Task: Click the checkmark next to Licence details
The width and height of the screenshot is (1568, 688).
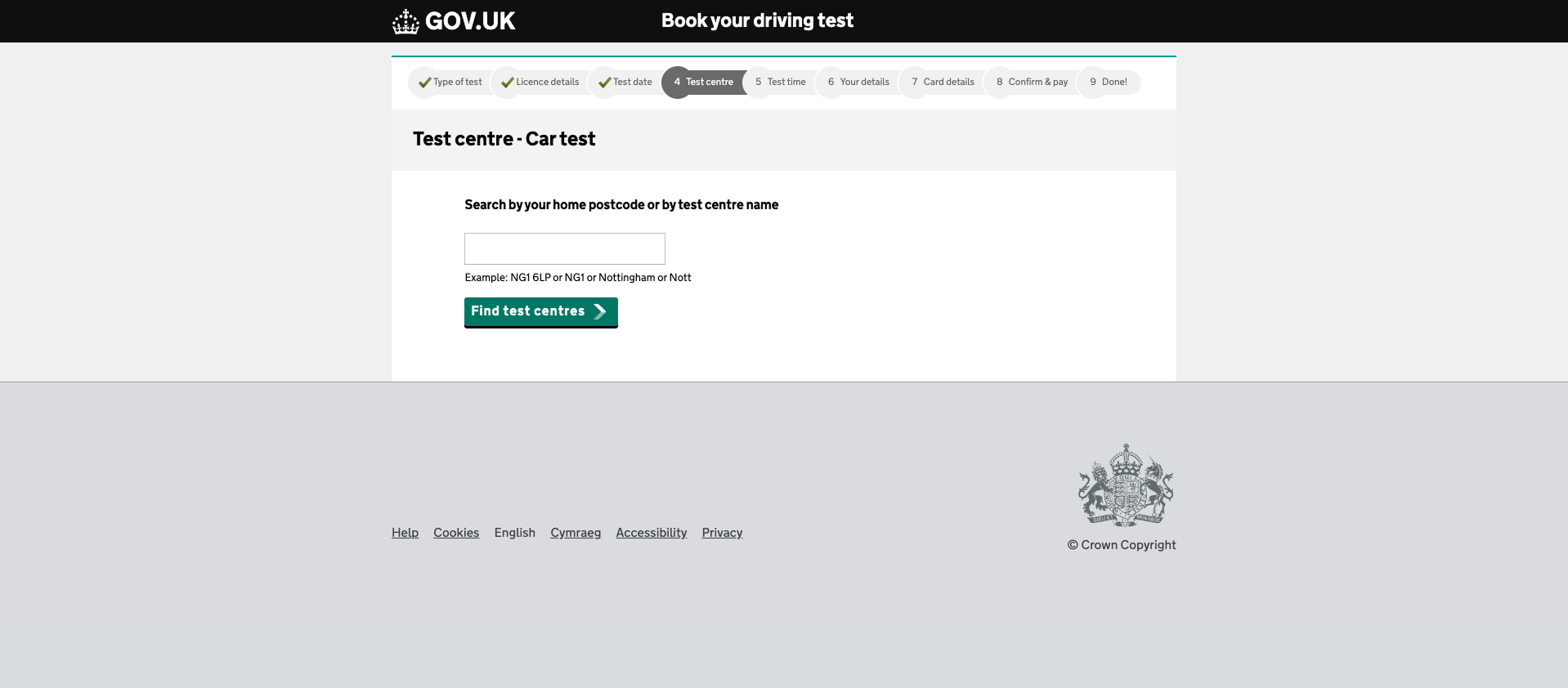Action: [507, 83]
